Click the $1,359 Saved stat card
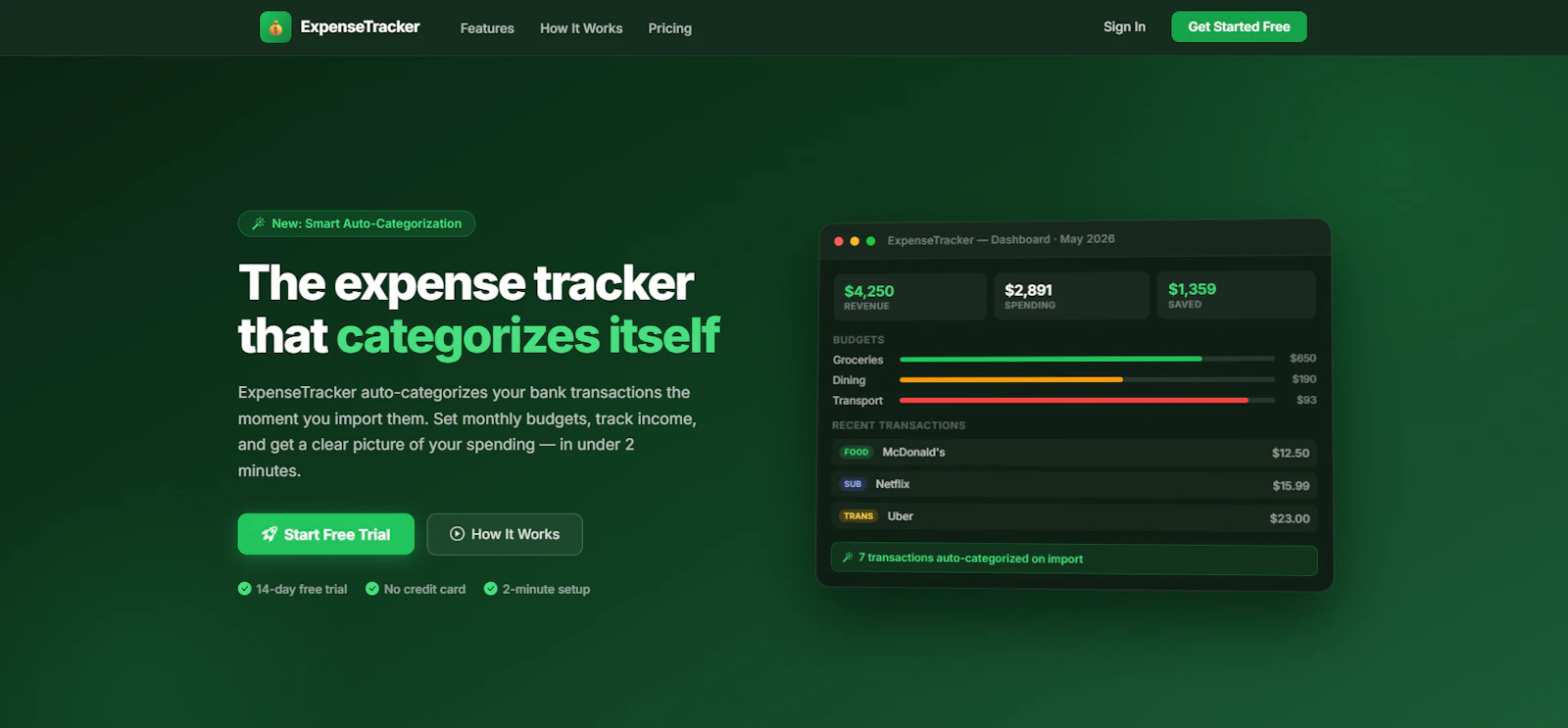Image resolution: width=1568 pixels, height=728 pixels. coord(1236,295)
